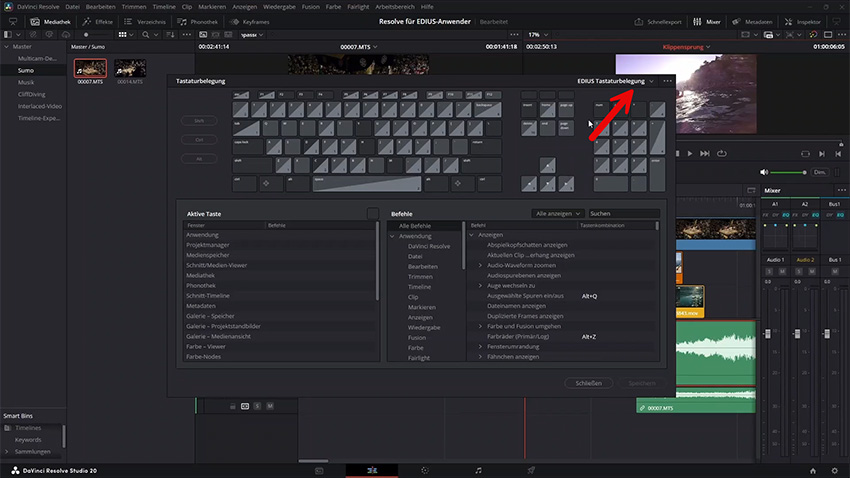This screenshot has width=850, height=478.
Task: Collapse the Anwendung command group
Action: point(392,236)
